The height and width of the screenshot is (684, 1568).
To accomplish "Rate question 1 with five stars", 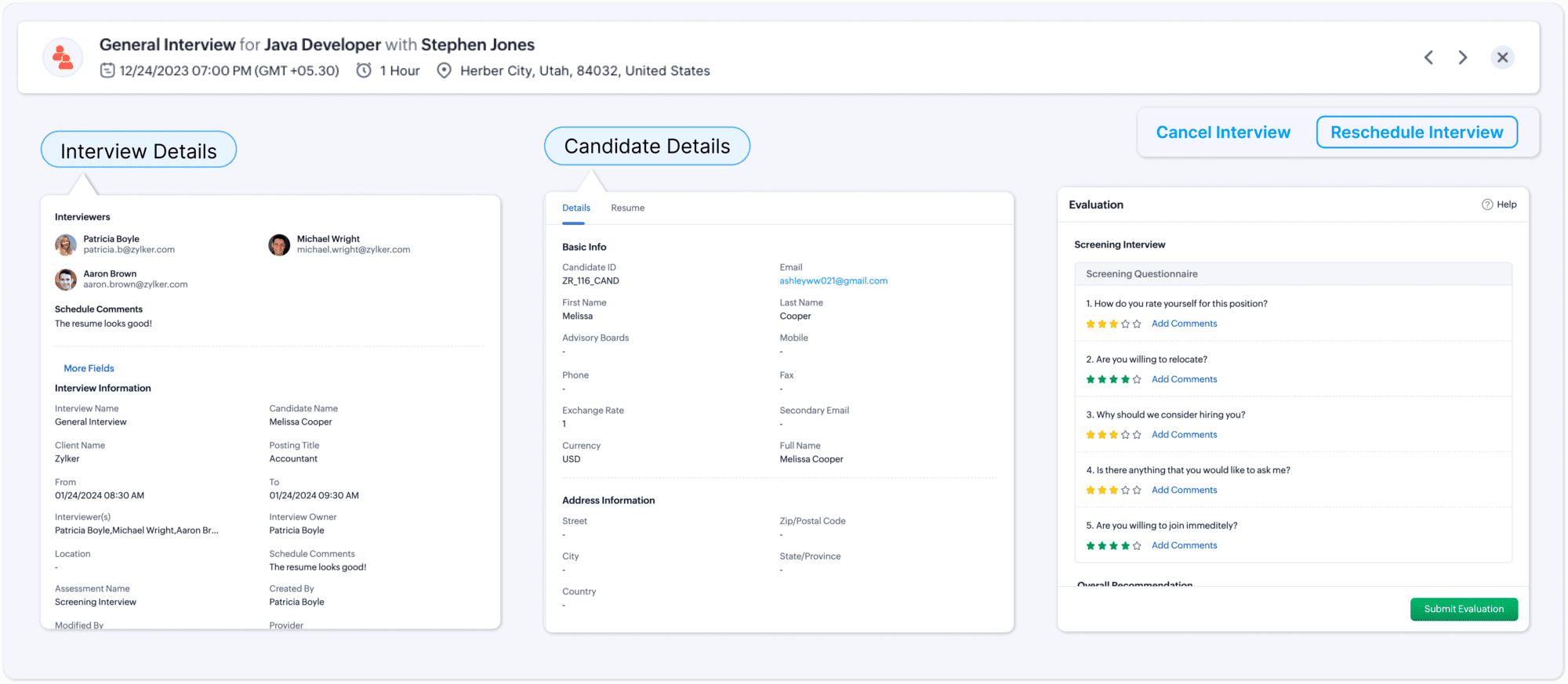I will pos(1137,324).
